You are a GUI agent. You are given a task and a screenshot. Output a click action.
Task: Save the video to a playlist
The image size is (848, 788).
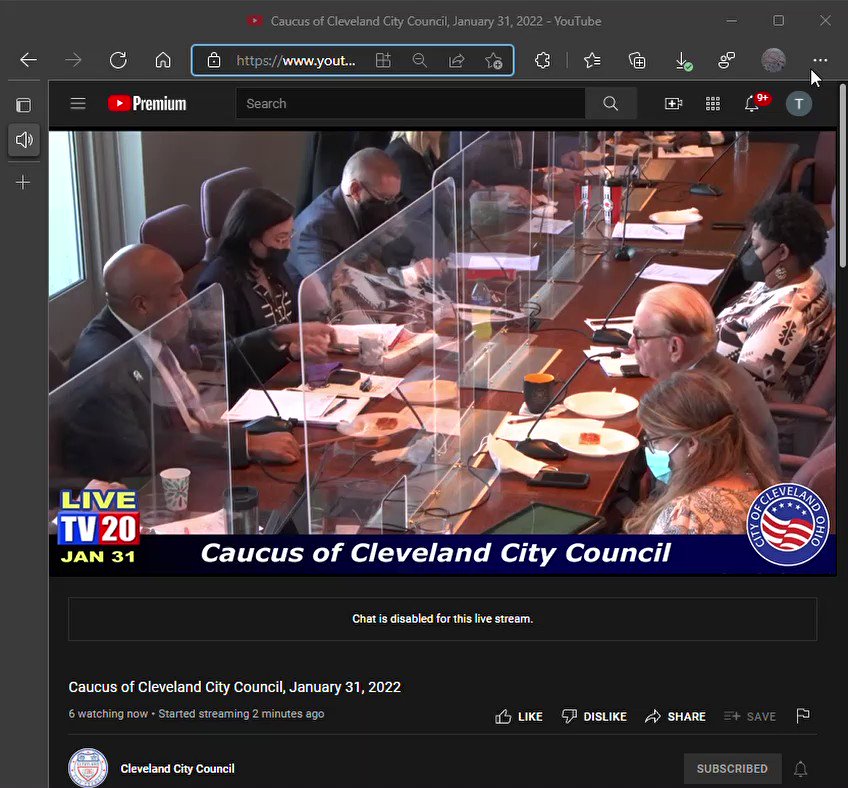(750, 716)
